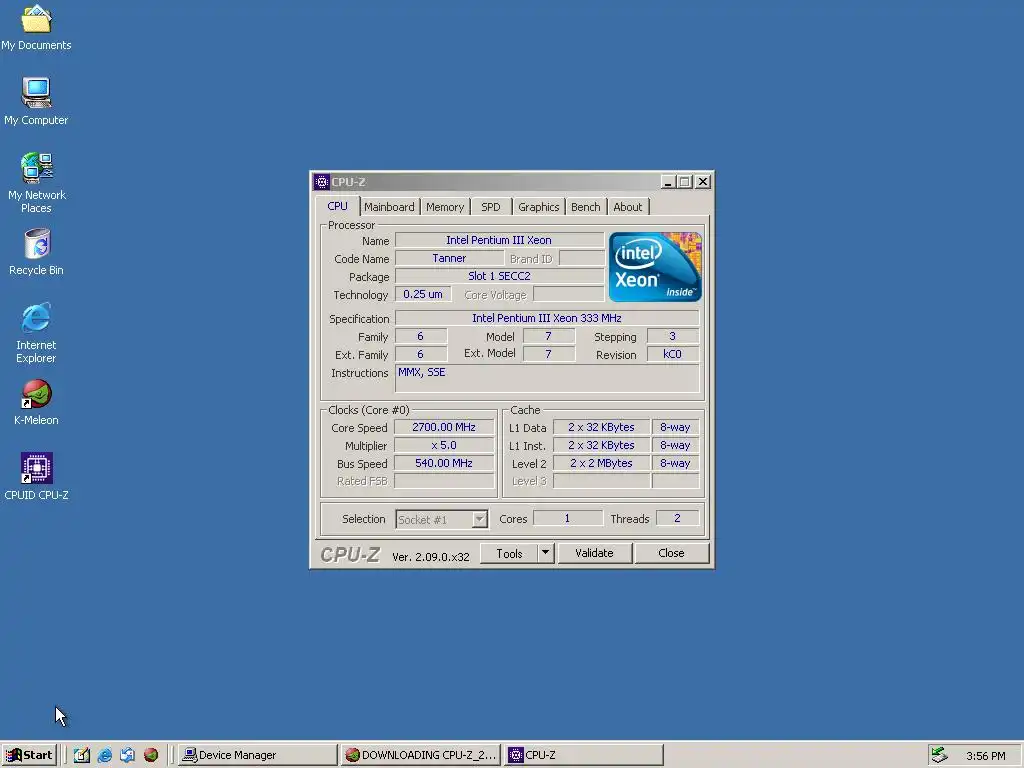Expand the Tools dropdown arrow
Image resolution: width=1024 pixels, height=768 pixels.
pos(546,553)
